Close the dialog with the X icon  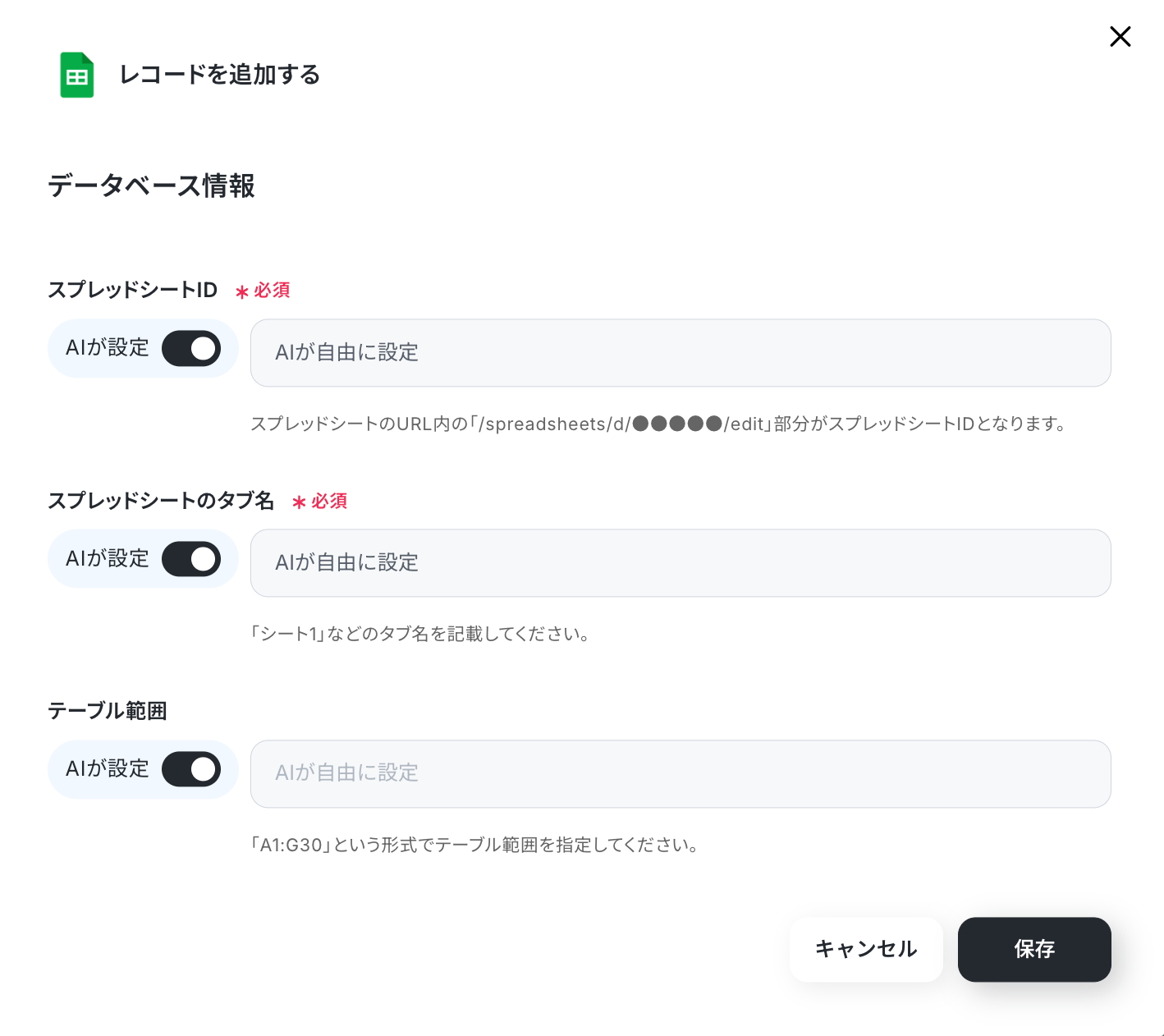[1120, 37]
